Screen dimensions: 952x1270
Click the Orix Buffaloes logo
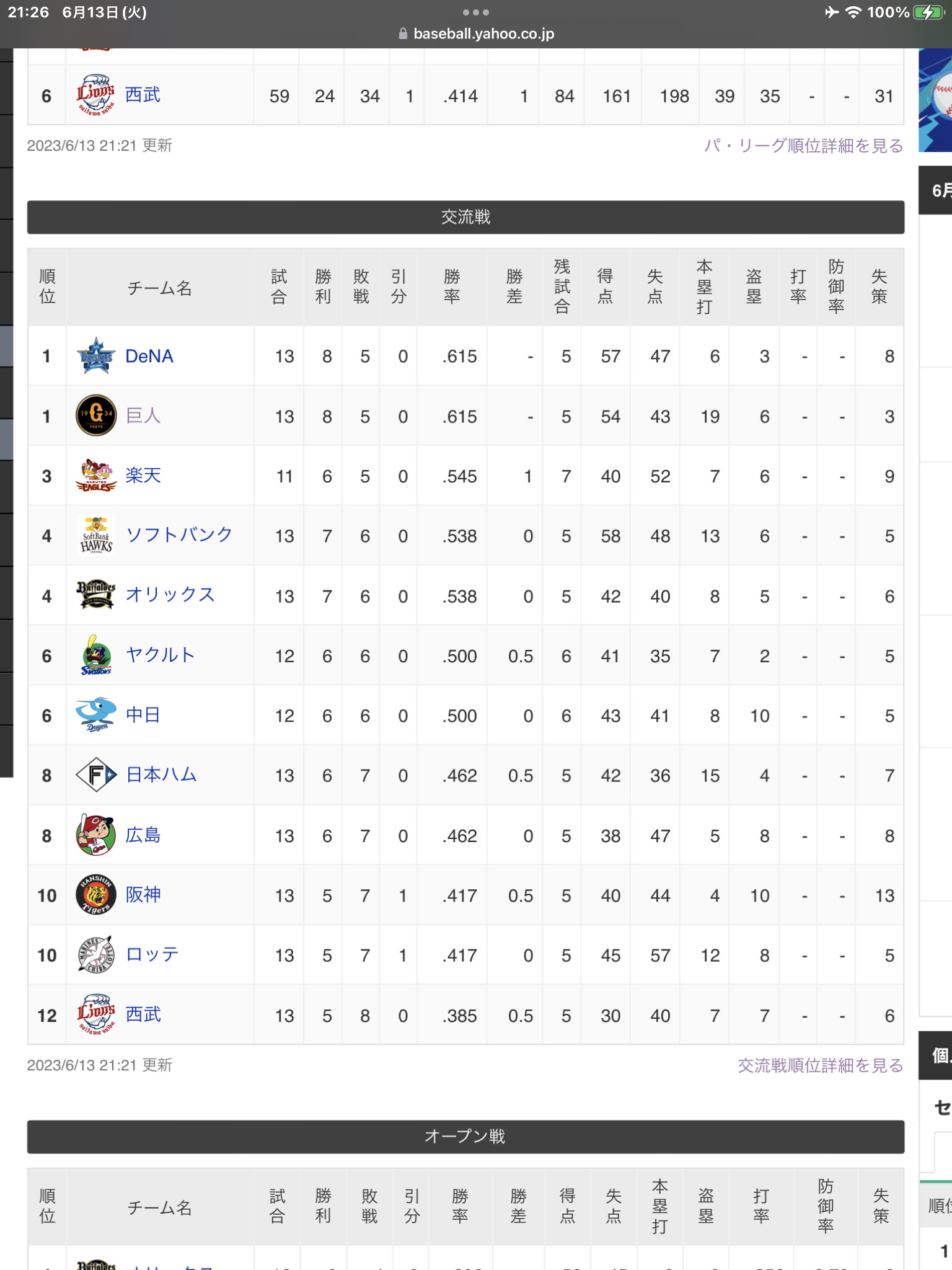point(96,595)
